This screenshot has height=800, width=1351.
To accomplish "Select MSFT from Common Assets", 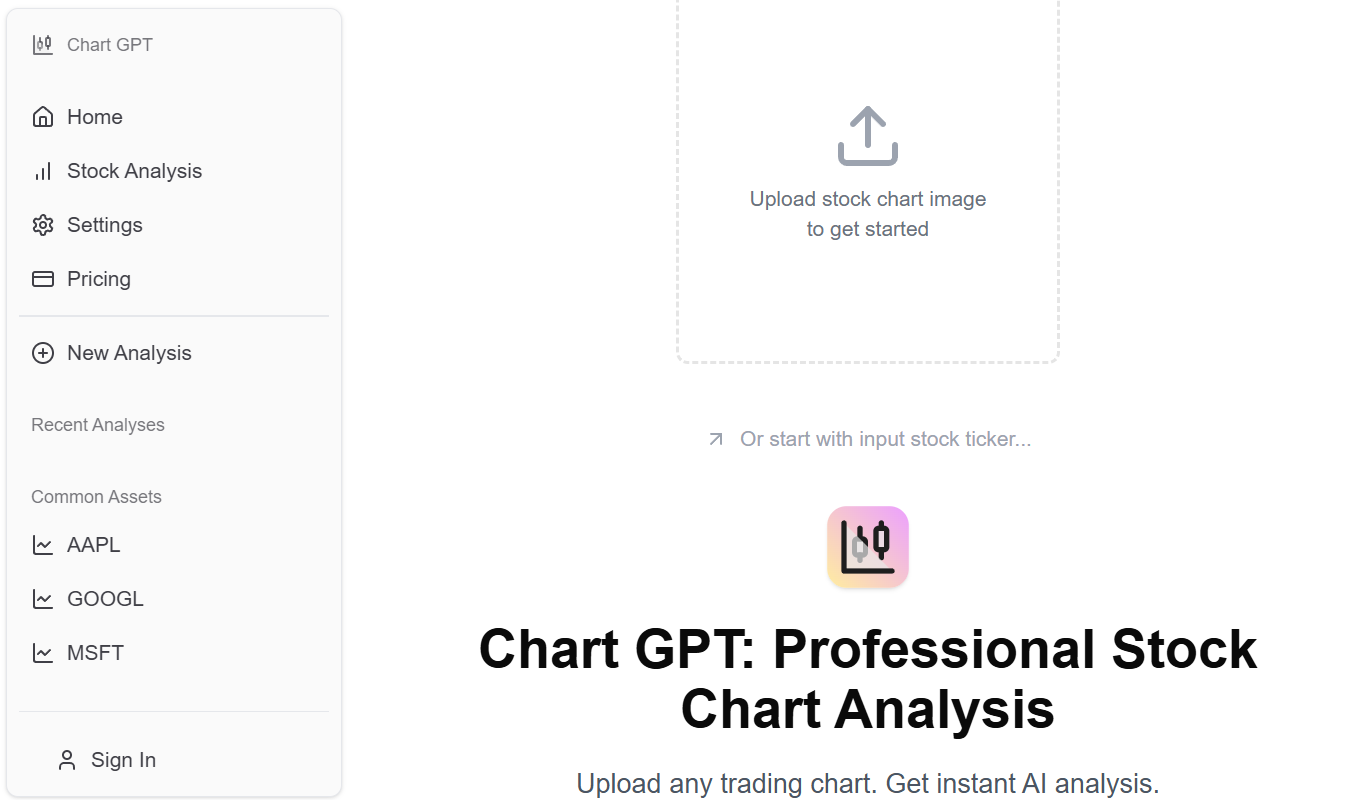I will tap(95, 652).
